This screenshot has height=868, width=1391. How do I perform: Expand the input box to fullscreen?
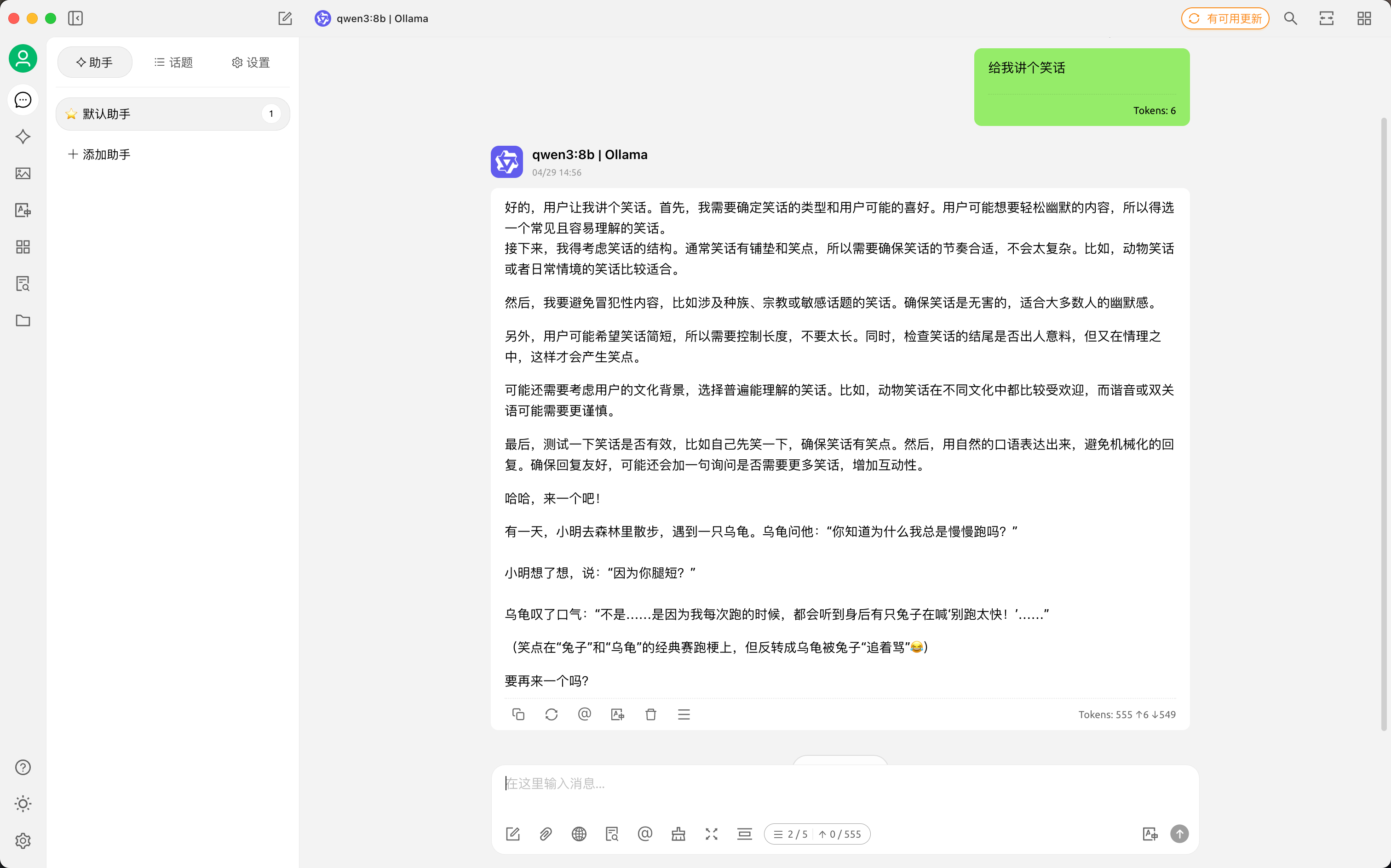coord(712,834)
